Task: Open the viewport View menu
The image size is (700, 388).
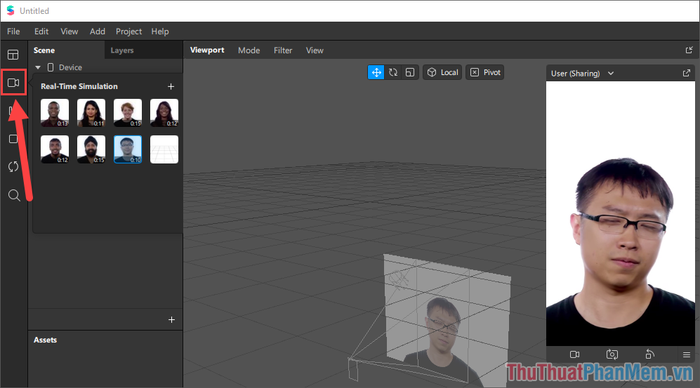Action: pyautogui.click(x=314, y=50)
